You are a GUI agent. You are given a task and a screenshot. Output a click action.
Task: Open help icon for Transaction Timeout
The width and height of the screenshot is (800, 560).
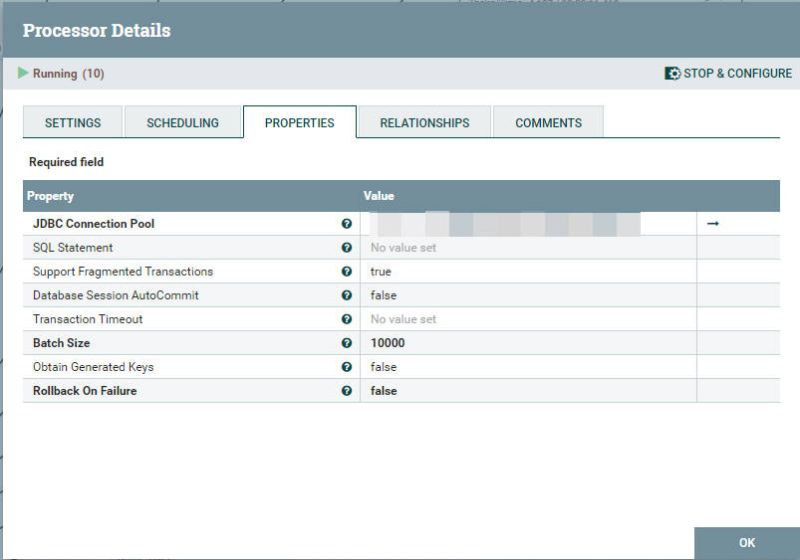(346, 319)
